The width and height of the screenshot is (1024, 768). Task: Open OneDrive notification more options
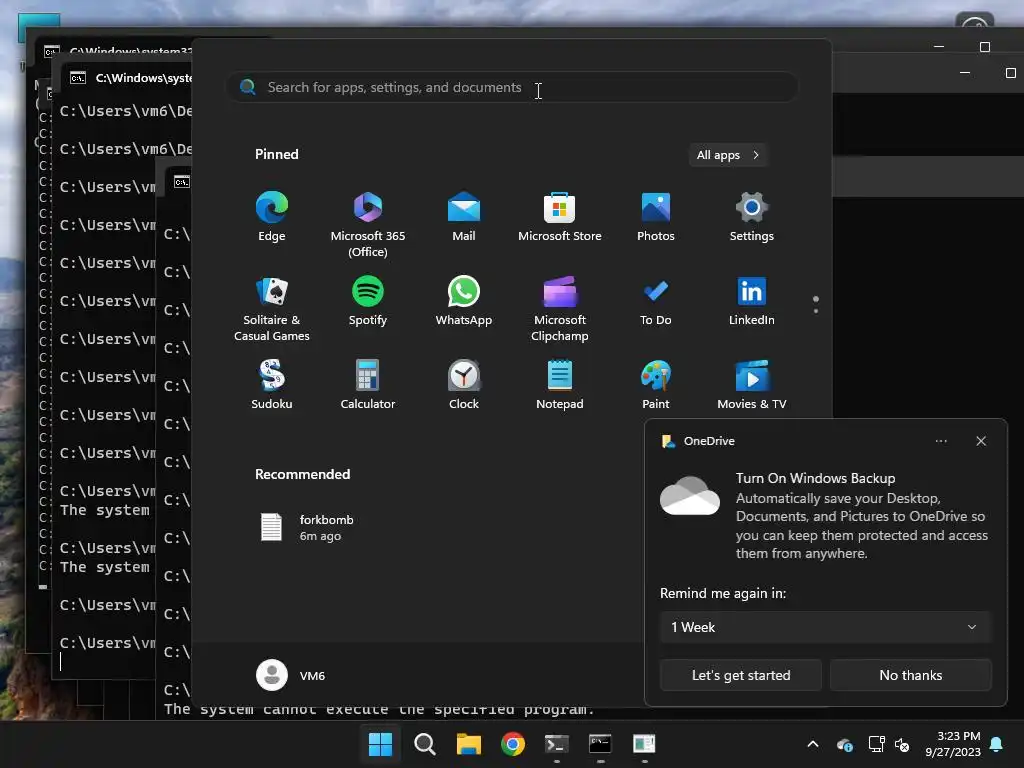(941, 441)
